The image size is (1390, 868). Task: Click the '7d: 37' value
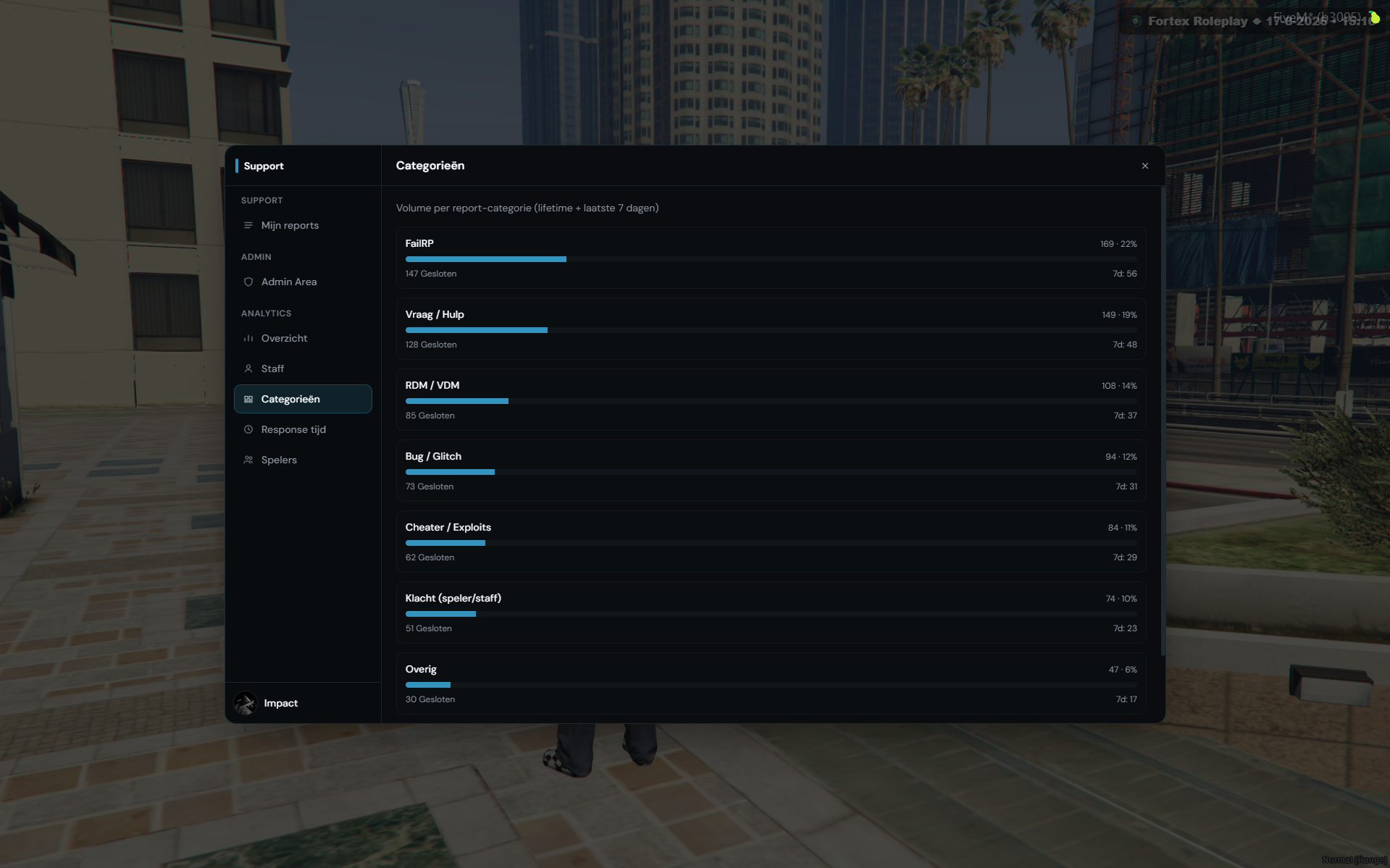pos(1125,416)
